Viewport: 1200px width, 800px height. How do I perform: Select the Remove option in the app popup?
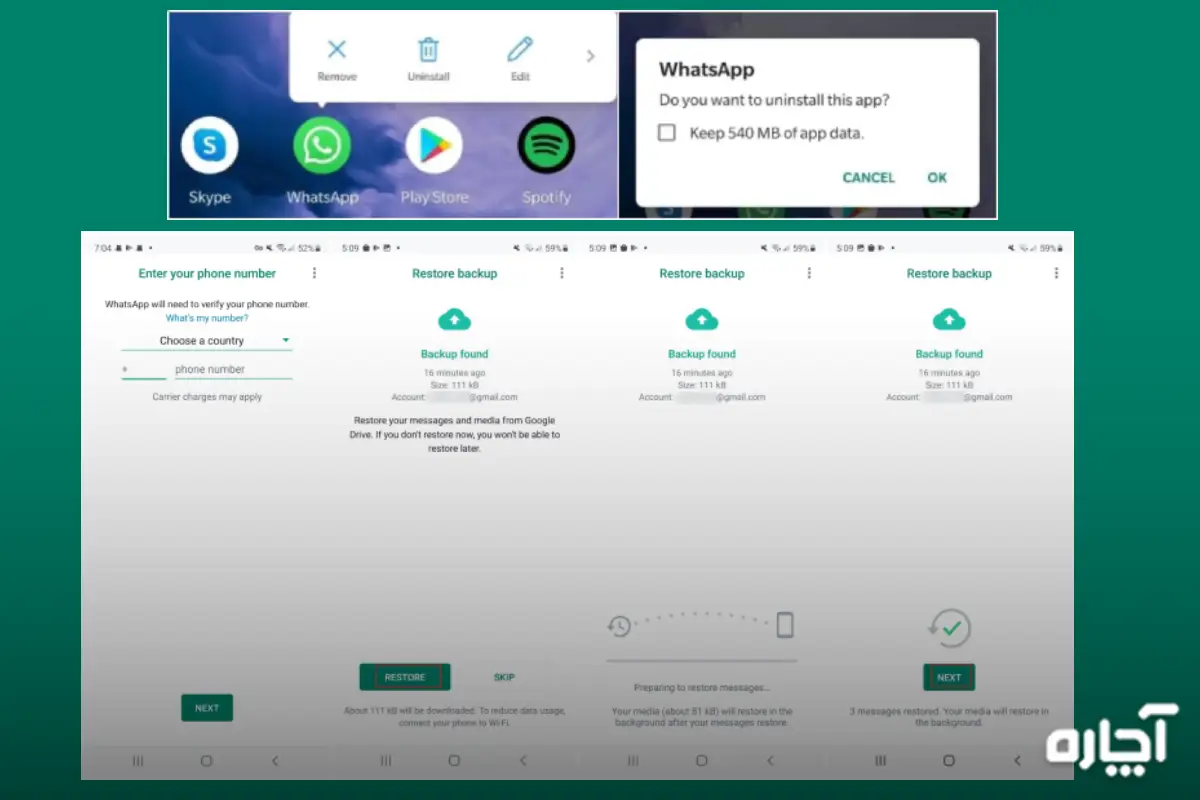click(x=336, y=50)
